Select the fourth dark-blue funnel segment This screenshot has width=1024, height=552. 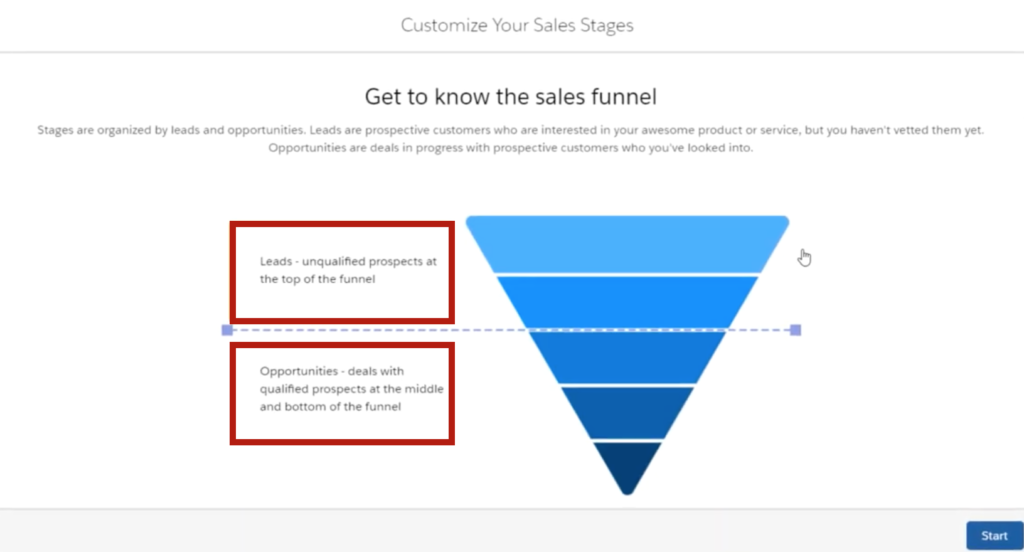pos(627,413)
